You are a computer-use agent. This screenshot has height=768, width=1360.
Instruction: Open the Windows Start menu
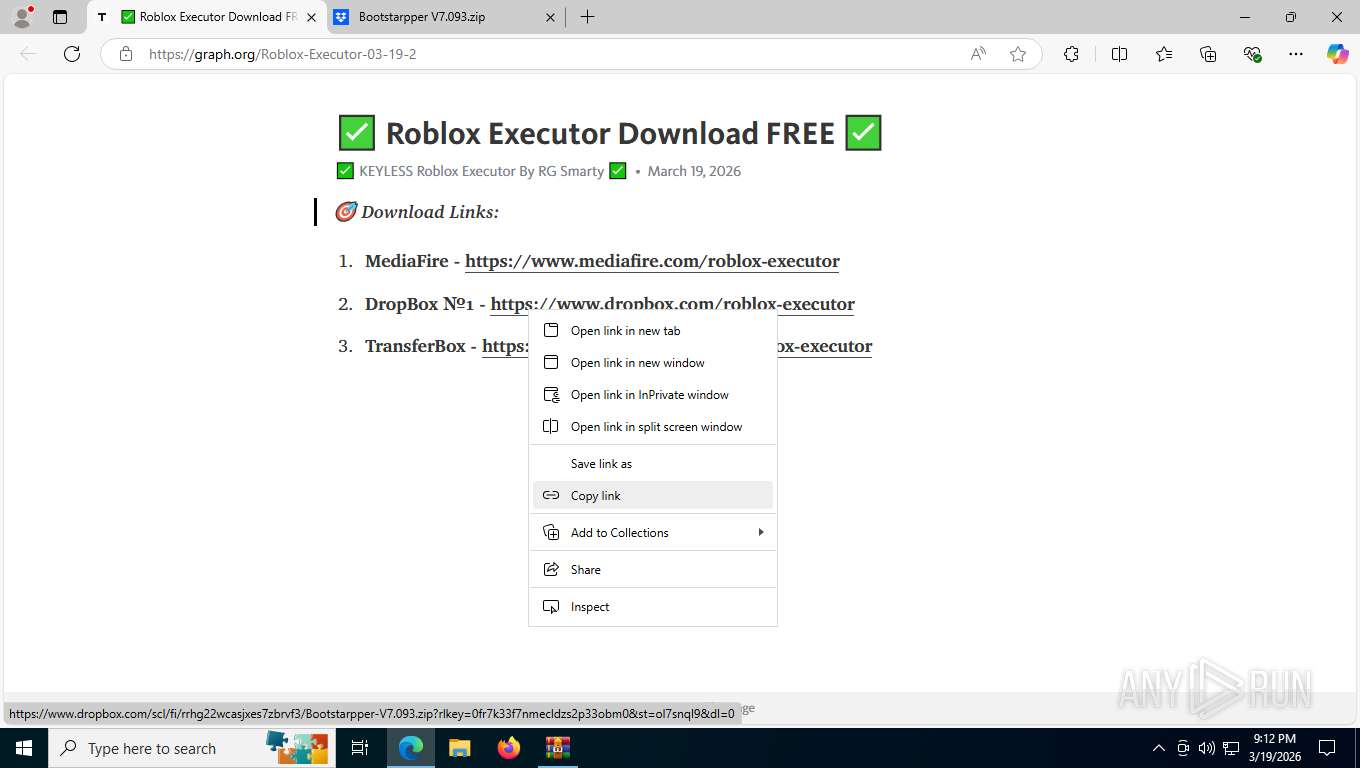(23, 748)
